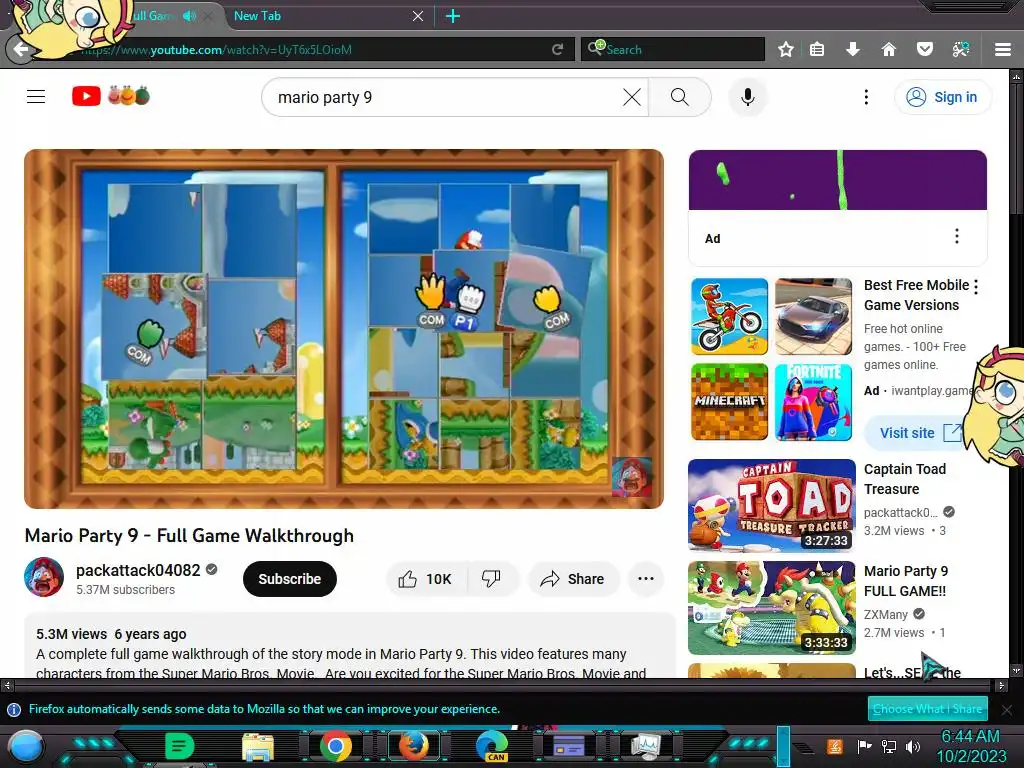Image resolution: width=1024 pixels, height=768 pixels.
Task: Open Best Free Mobile Game Versions ad title
Action: point(916,295)
